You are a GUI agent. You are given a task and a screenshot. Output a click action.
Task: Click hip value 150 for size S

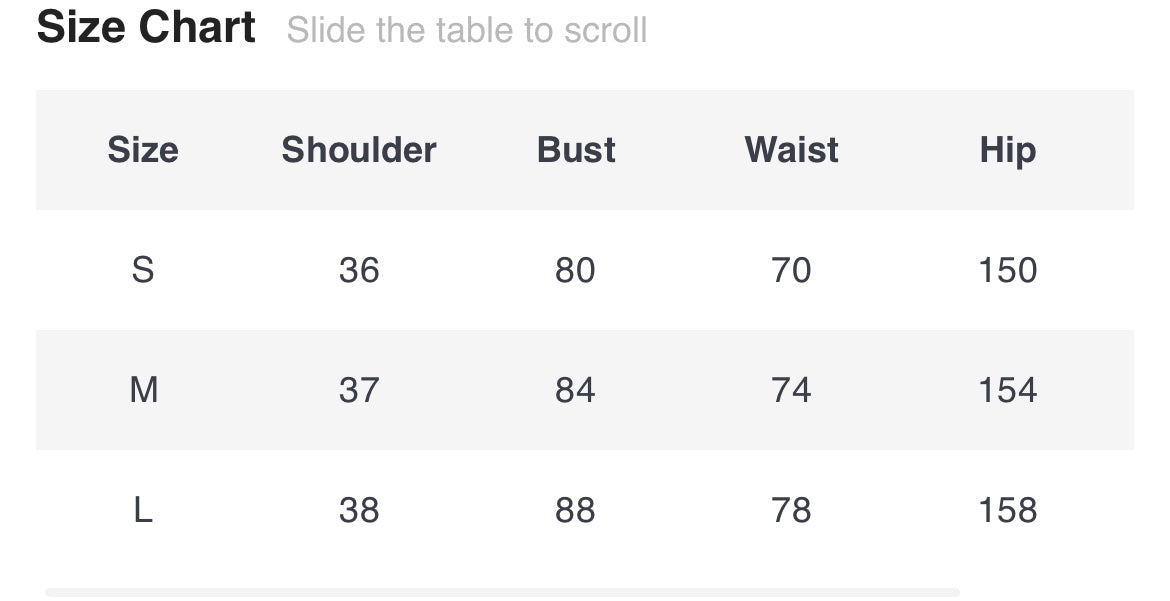[1007, 270]
